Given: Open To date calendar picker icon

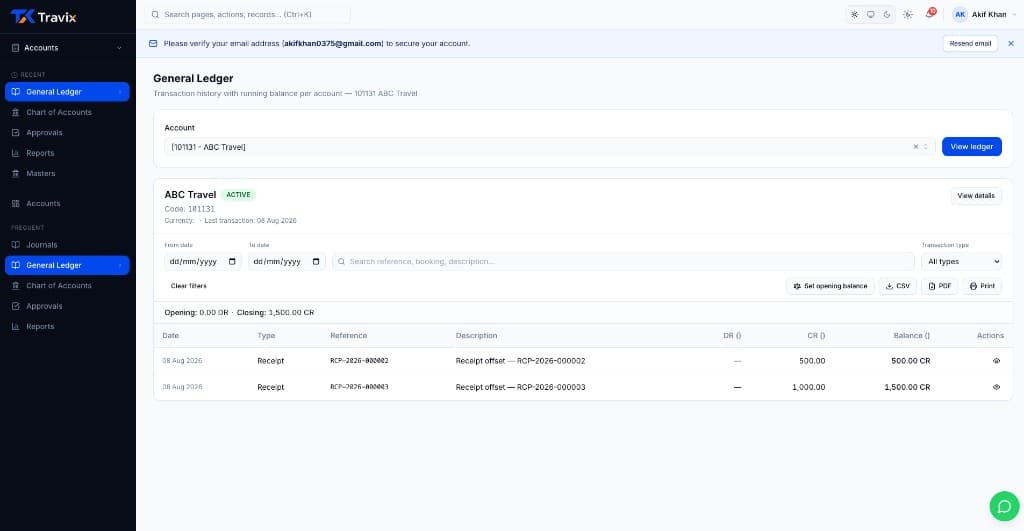Looking at the screenshot, I should tap(316, 261).
